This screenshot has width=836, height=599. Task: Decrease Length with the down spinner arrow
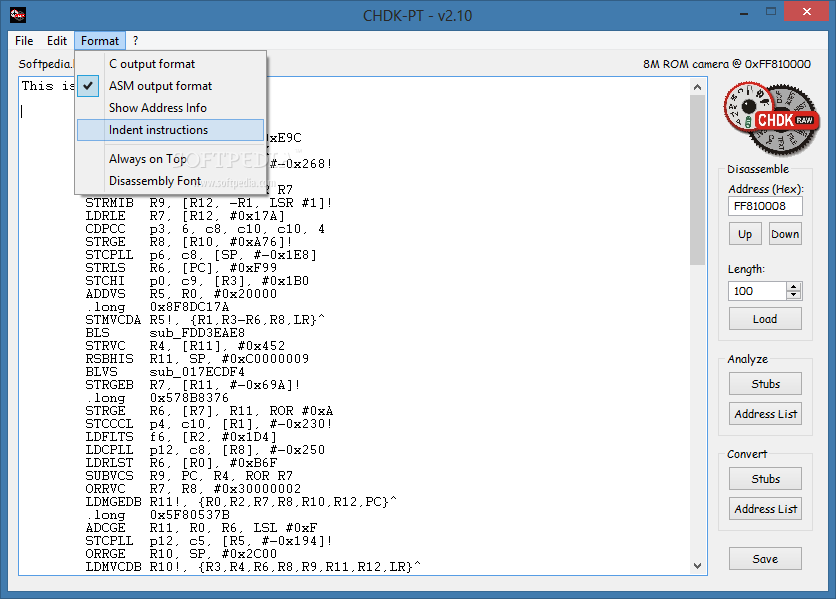(x=794, y=295)
